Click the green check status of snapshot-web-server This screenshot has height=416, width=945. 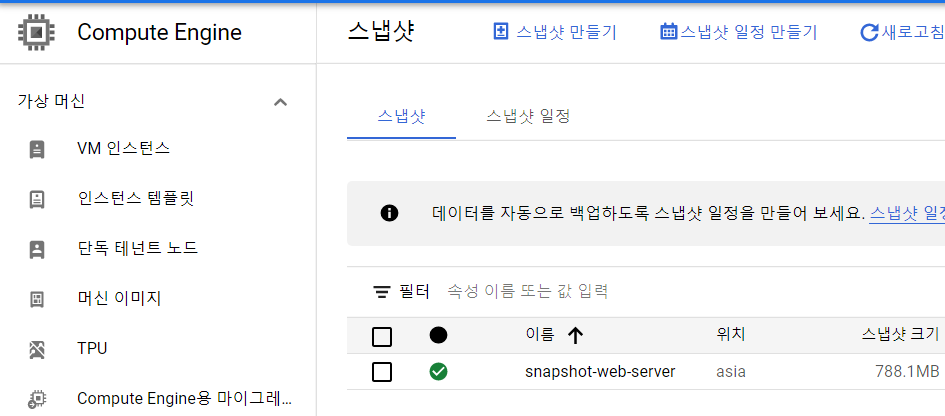point(439,372)
